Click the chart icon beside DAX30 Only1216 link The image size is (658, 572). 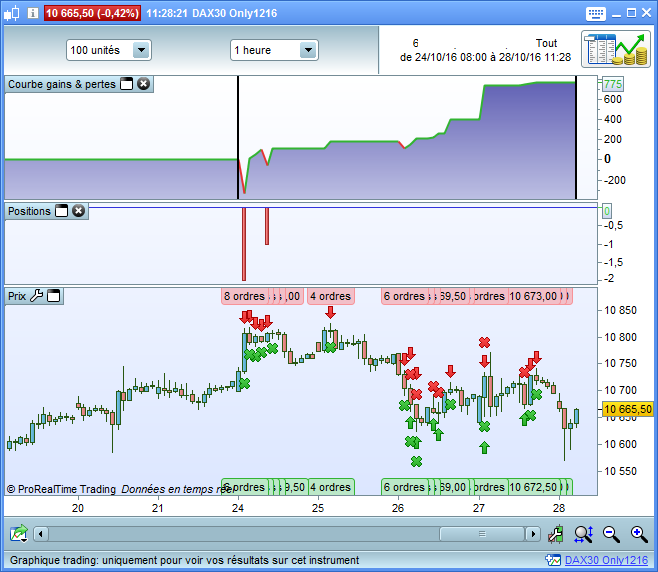(x=553, y=560)
